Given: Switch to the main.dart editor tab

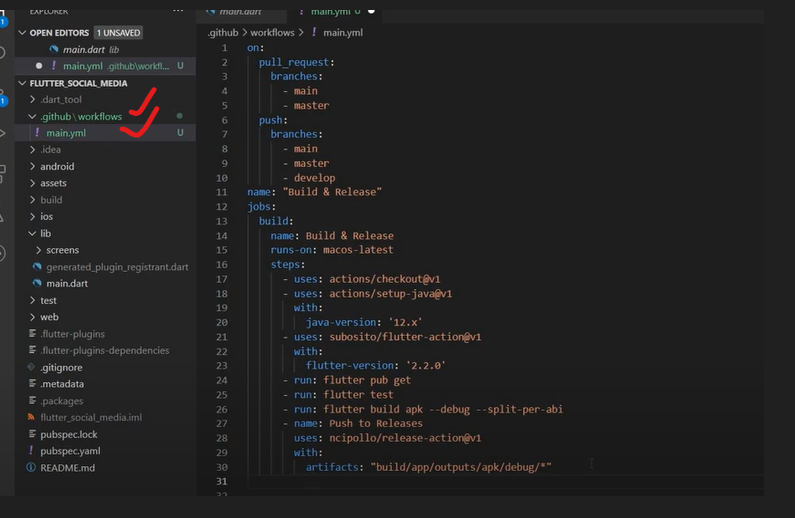Looking at the screenshot, I should pos(241,11).
